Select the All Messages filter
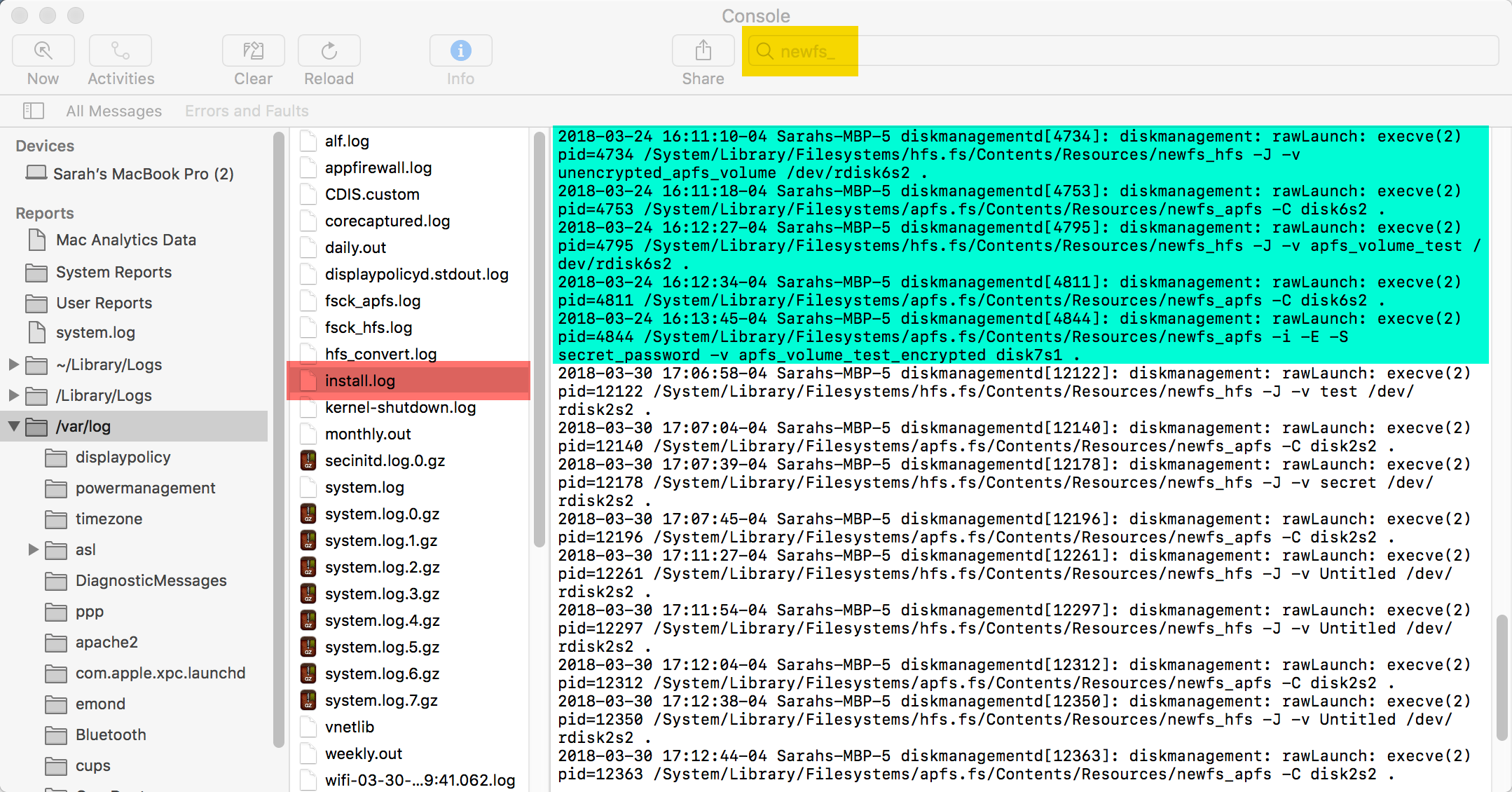 coord(114,111)
